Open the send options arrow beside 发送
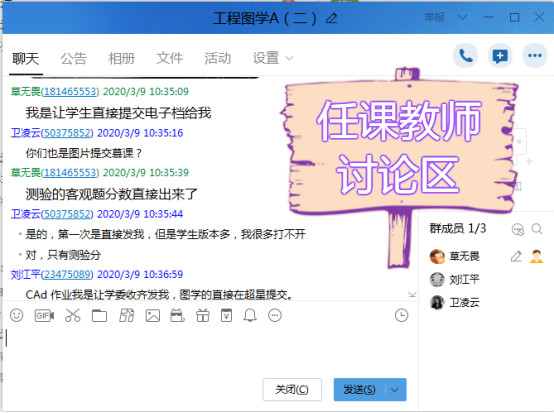The width and height of the screenshot is (554, 413). point(395,390)
